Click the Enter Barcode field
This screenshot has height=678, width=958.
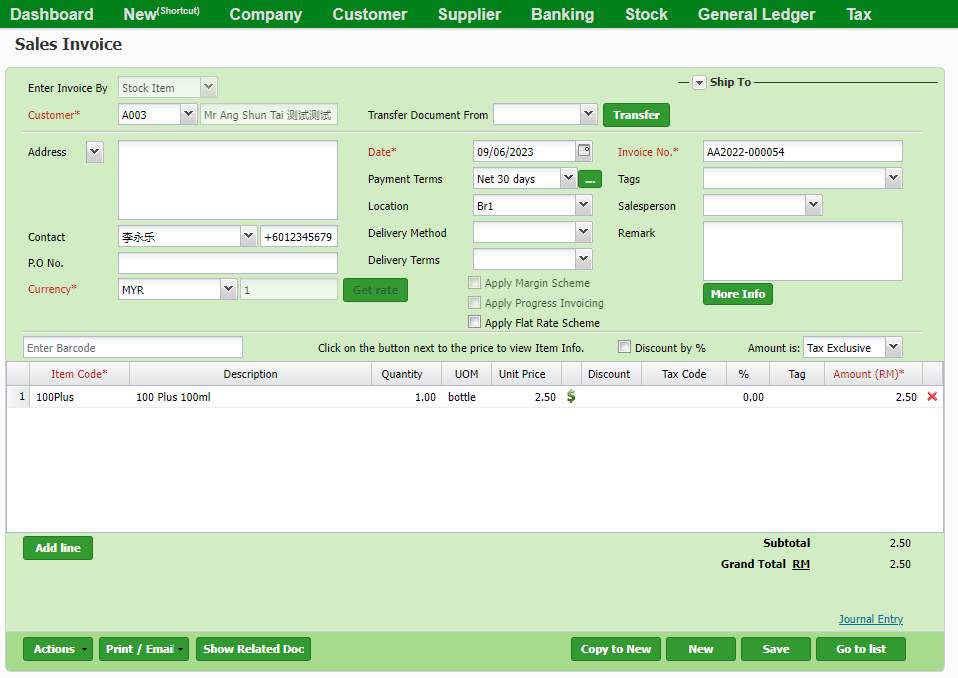(133, 347)
